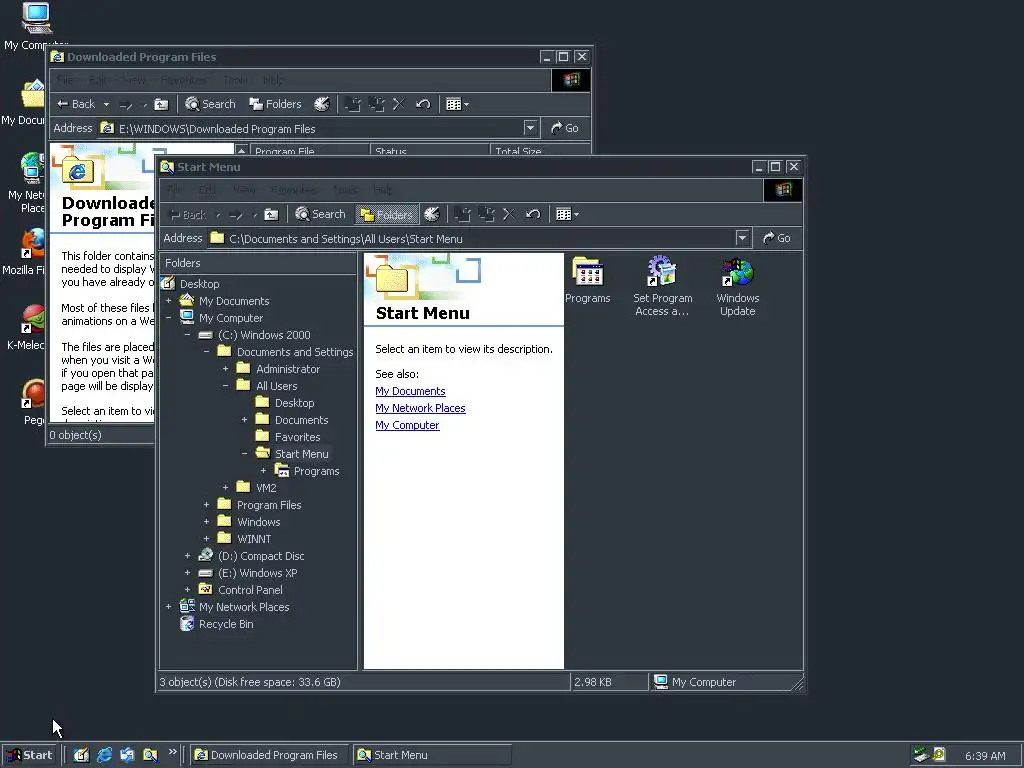Expand My Documents in the folder tree
This screenshot has height=768, width=1024.
click(168, 301)
